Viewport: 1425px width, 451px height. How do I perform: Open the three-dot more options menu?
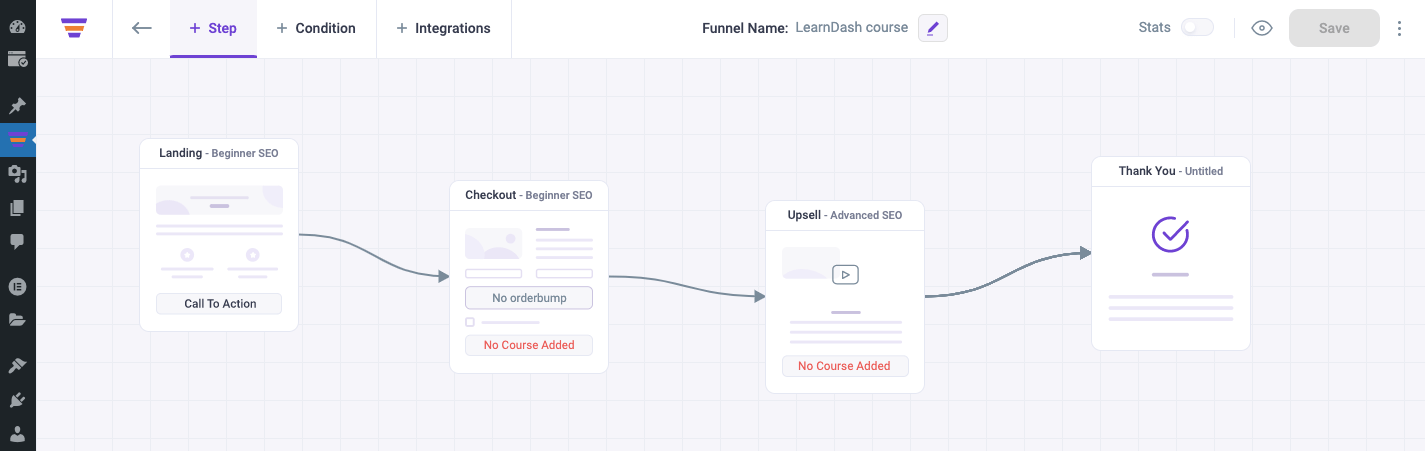pyautogui.click(x=1399, y=28)
